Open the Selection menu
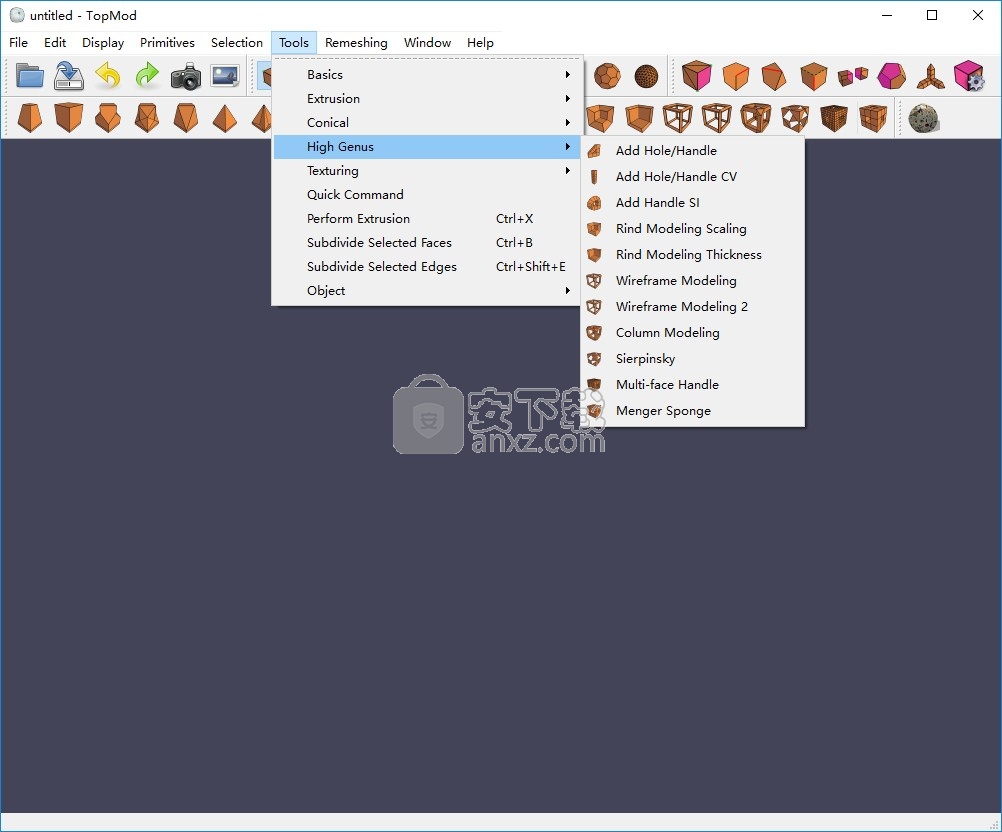 click(237, 43)
